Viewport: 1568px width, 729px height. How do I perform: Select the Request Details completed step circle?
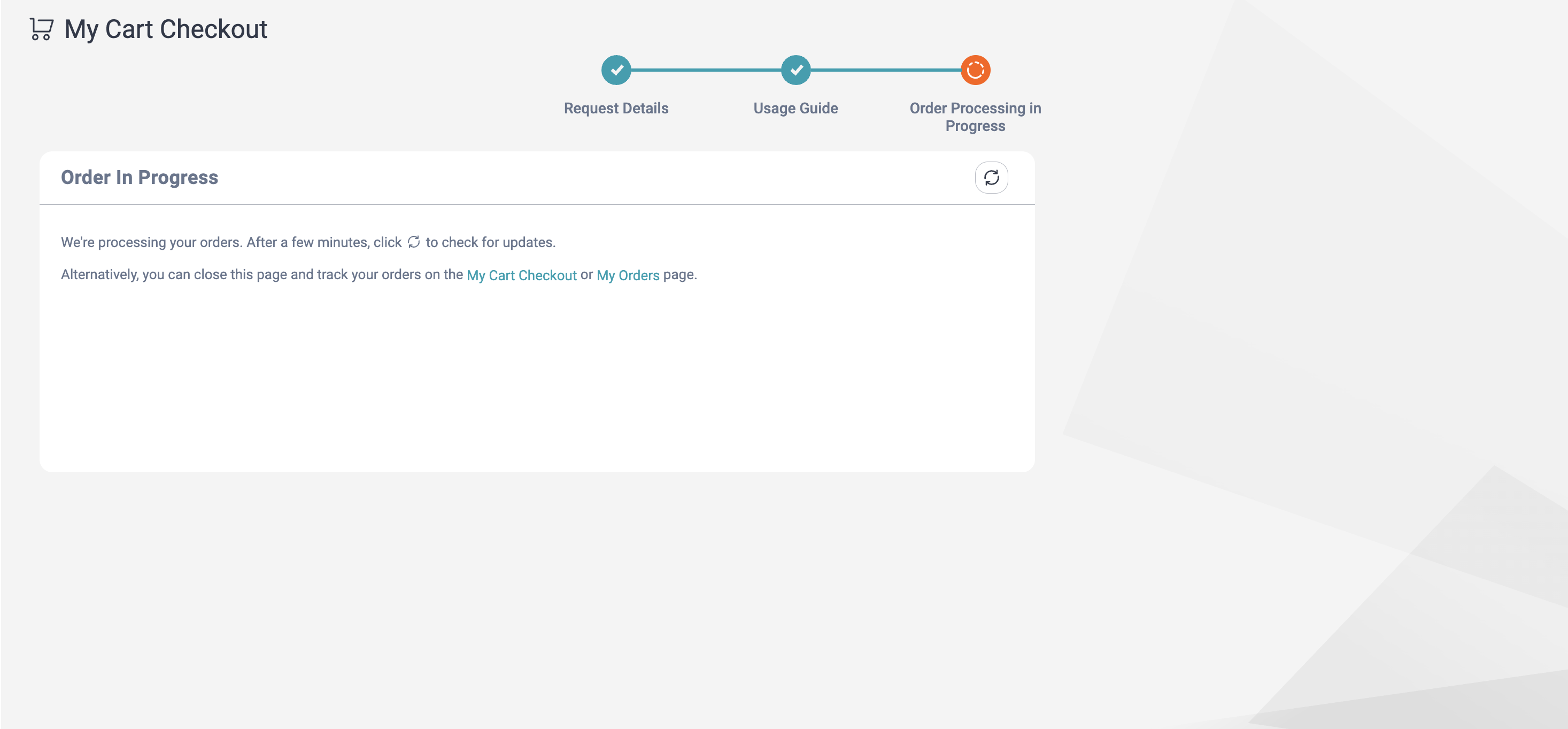tap(616, 70)
